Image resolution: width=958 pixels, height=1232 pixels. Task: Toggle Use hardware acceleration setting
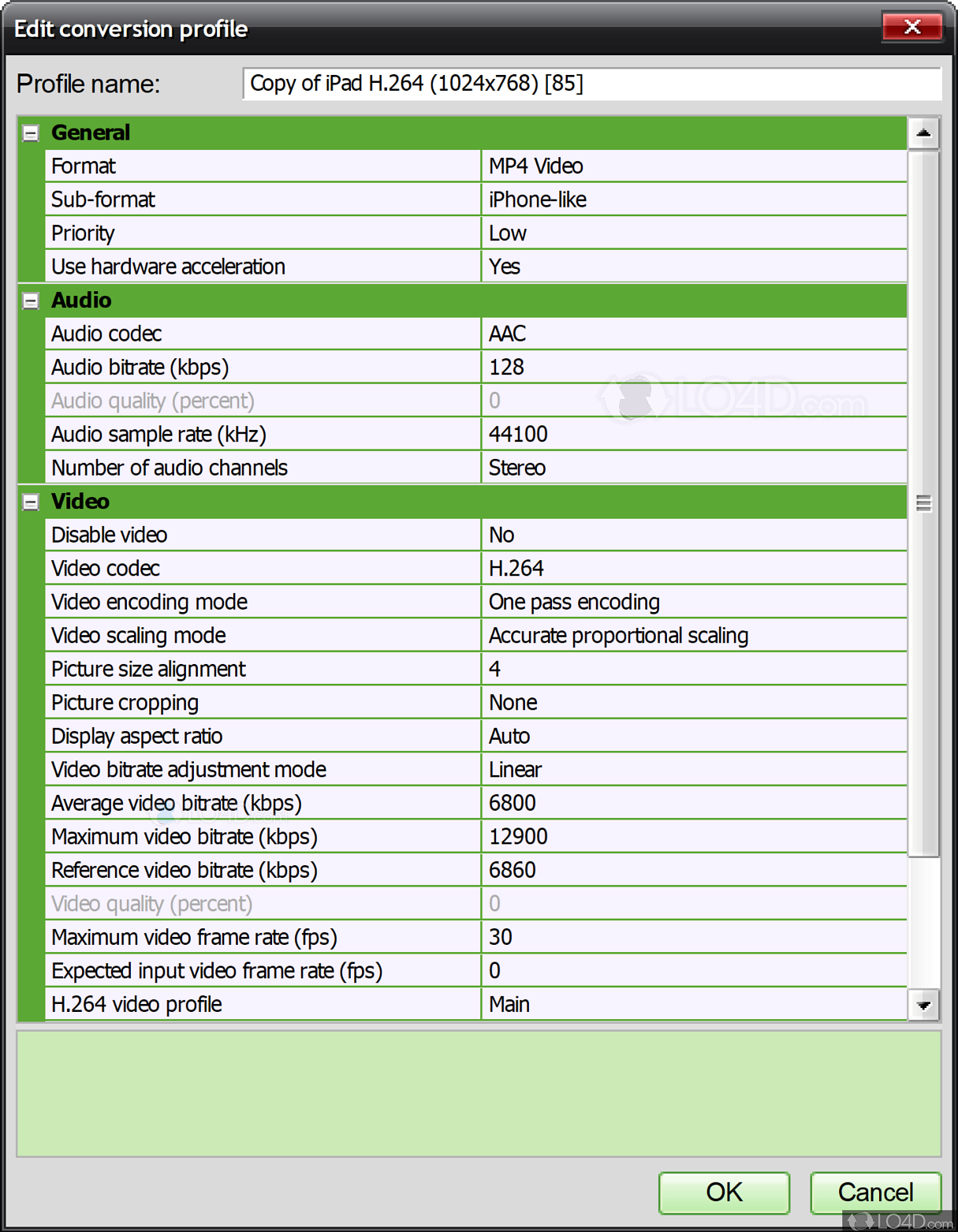[x=694, y=266]
